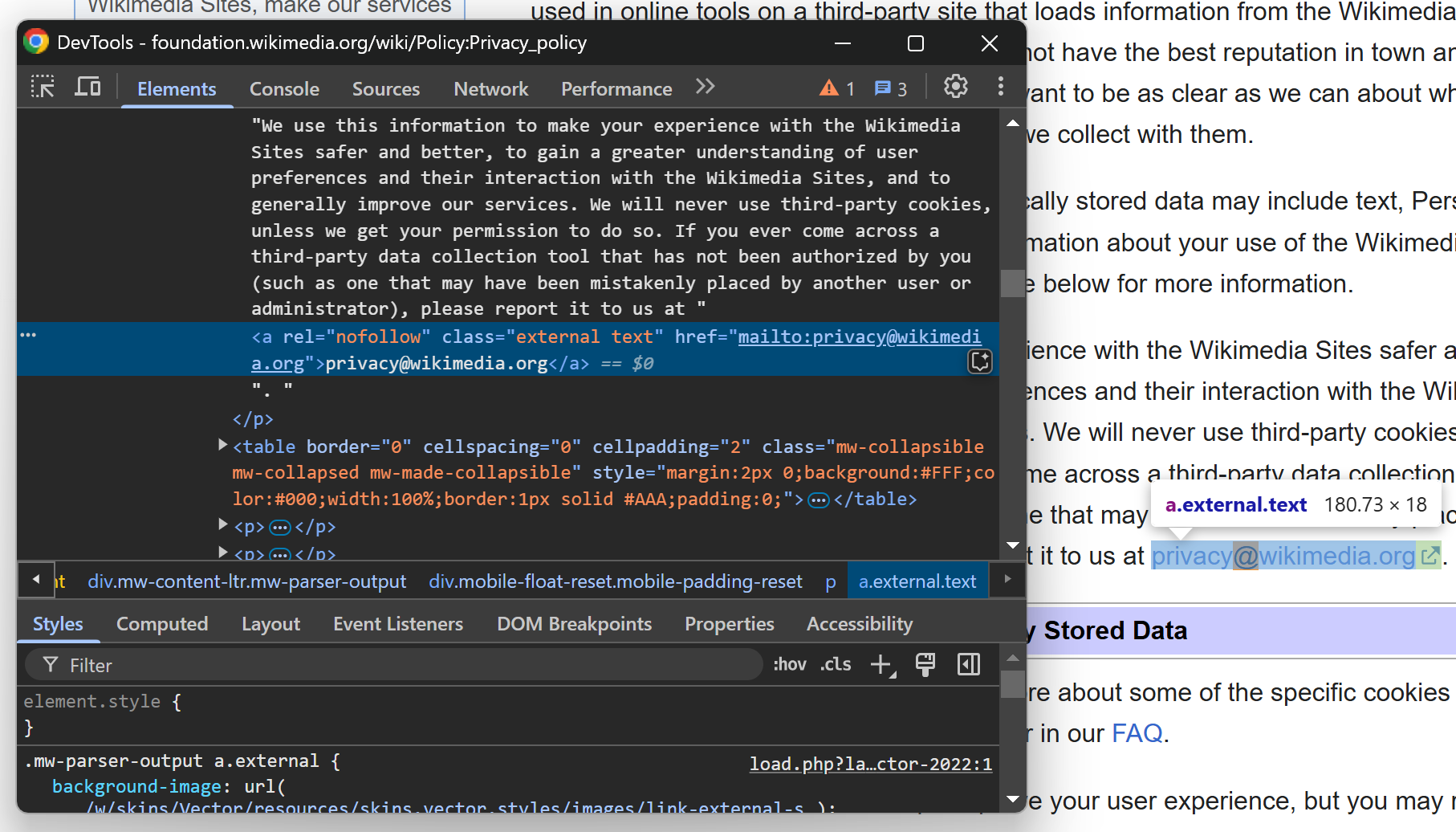The height and width of the screenshot is (832, 1456).
Task: Toggle the device emulation toolbar
Action: 87,86
